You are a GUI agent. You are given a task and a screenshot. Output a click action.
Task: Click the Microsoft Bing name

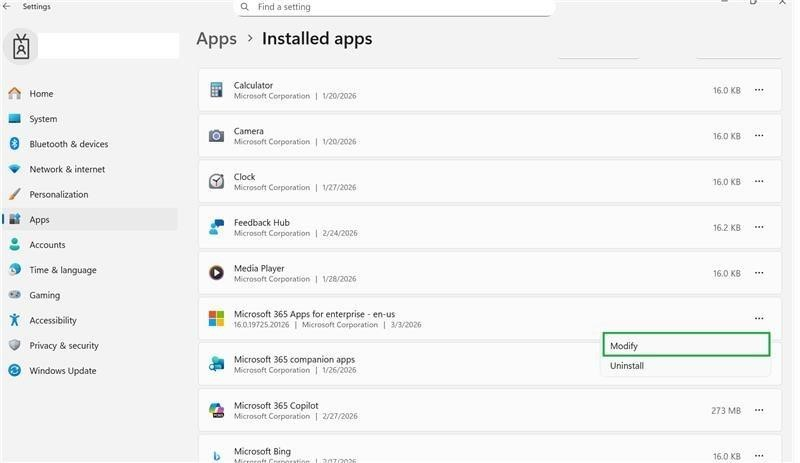point(262,451)
